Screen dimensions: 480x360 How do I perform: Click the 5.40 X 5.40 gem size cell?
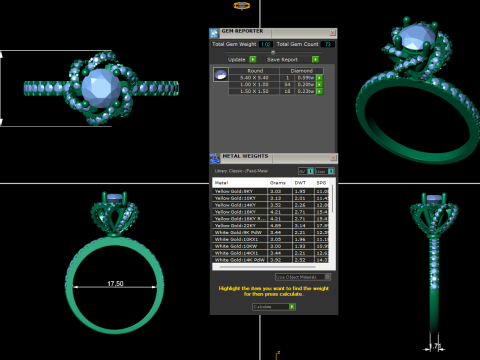(254, 78)
